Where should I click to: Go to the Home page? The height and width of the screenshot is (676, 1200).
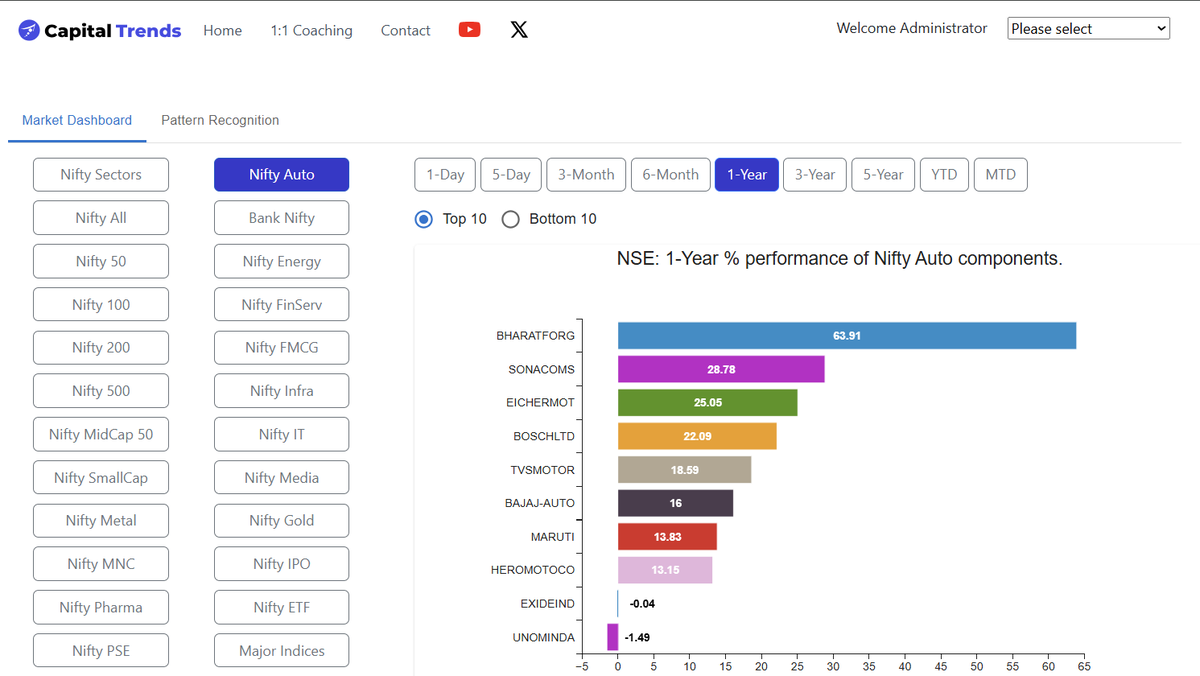[x=222, y=31]
